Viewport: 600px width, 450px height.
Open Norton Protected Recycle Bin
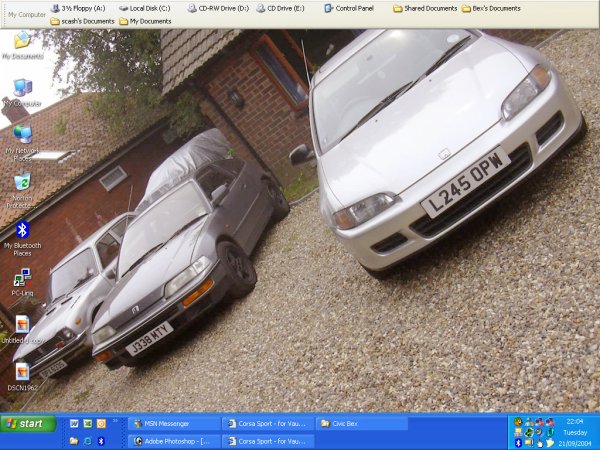[x=22, y=183]
